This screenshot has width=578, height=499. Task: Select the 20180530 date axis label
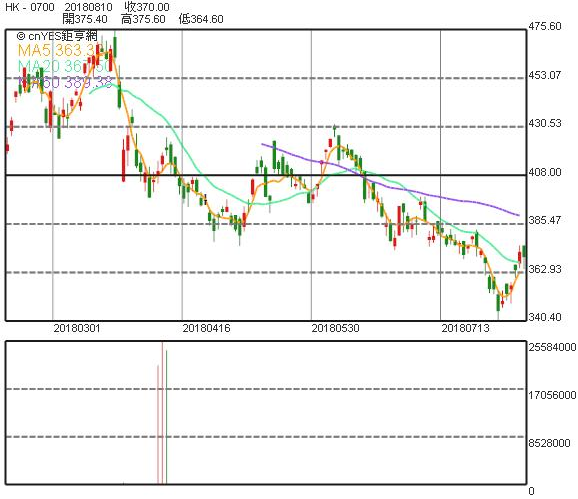pyautogui.click(x=335, y=328)
